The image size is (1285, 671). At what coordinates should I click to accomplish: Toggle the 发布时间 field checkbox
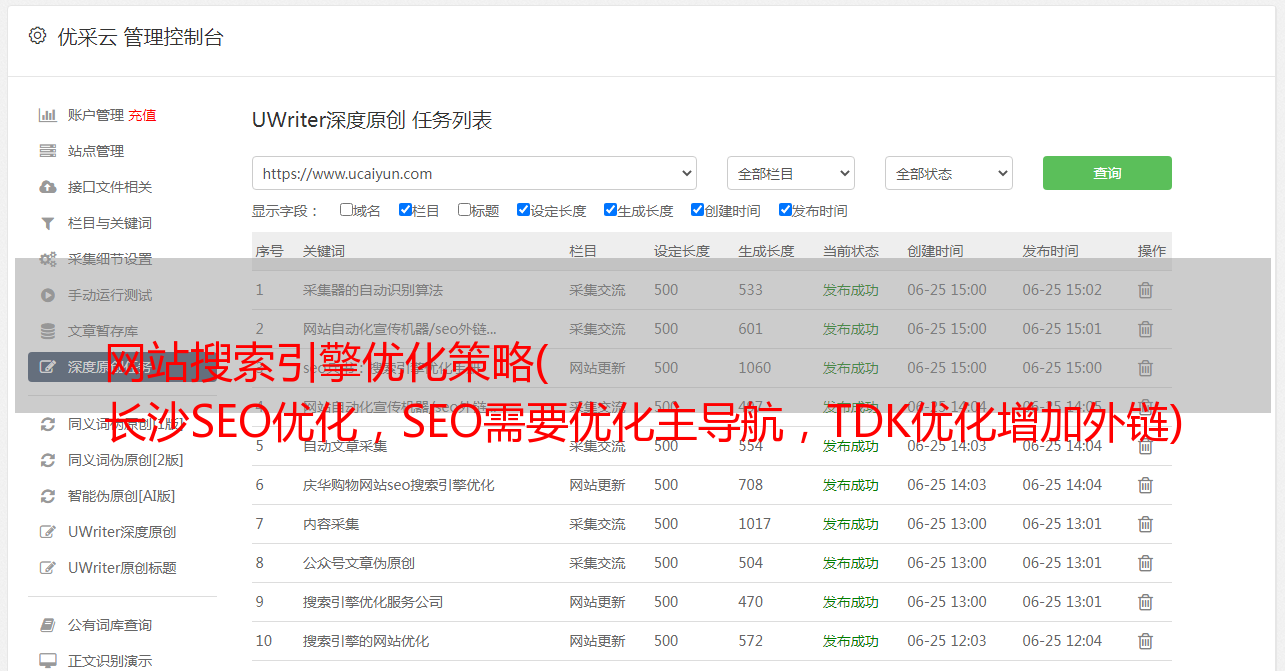tap(785, 210)
